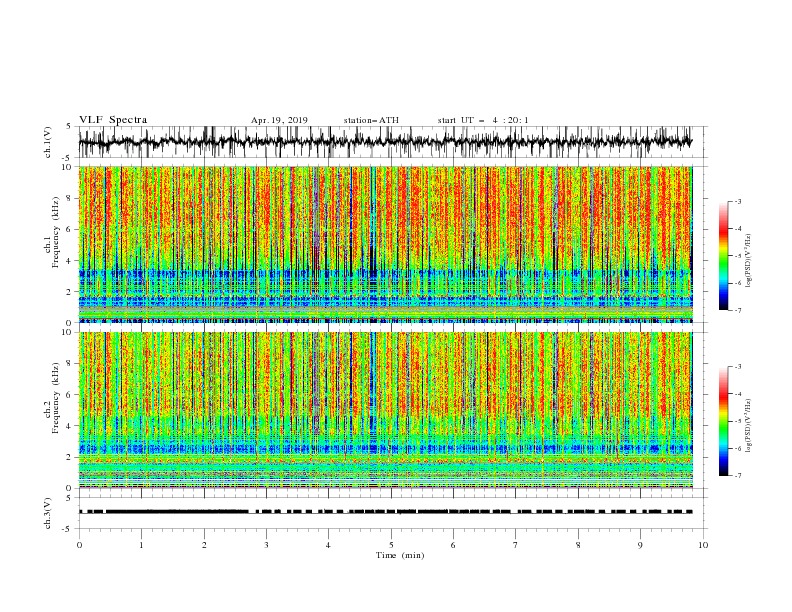Screen dimensions: 792x612
Task: Click time axis tick label "2"
Action: coord(204,545)
